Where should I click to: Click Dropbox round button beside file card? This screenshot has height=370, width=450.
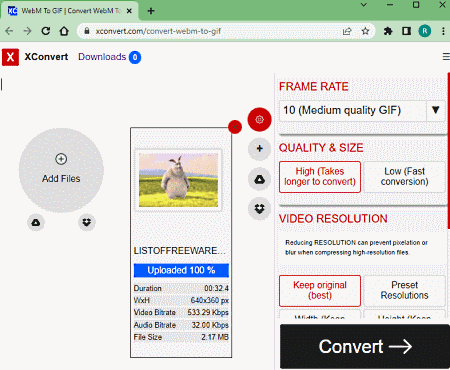259,209
